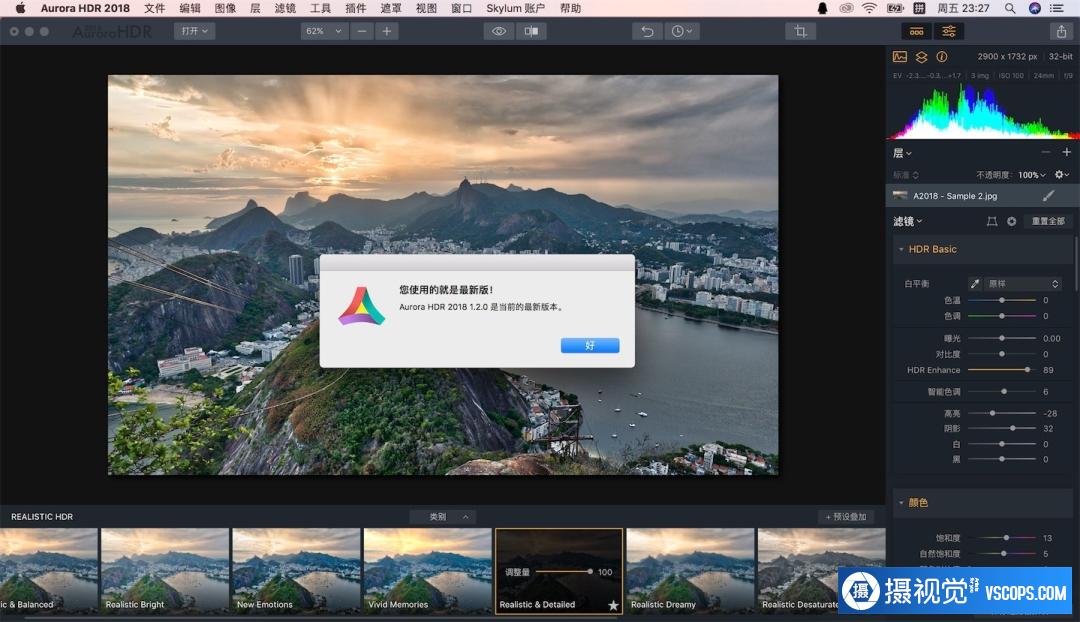Adjust the HDR Enhance slider

tap(1002, 370)
